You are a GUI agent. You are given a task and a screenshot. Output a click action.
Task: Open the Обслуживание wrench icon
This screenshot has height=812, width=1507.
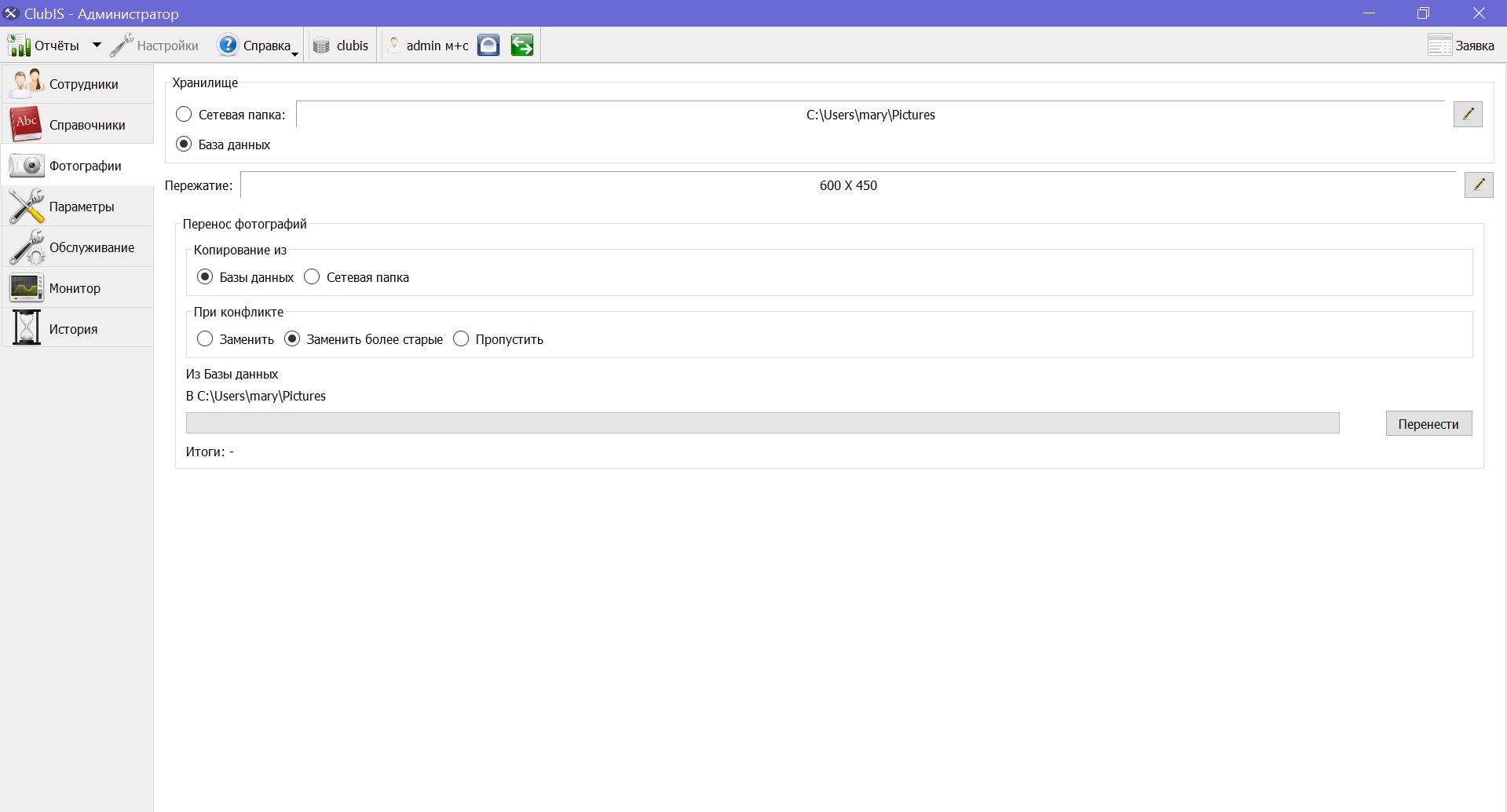click(x=27, y=247)
